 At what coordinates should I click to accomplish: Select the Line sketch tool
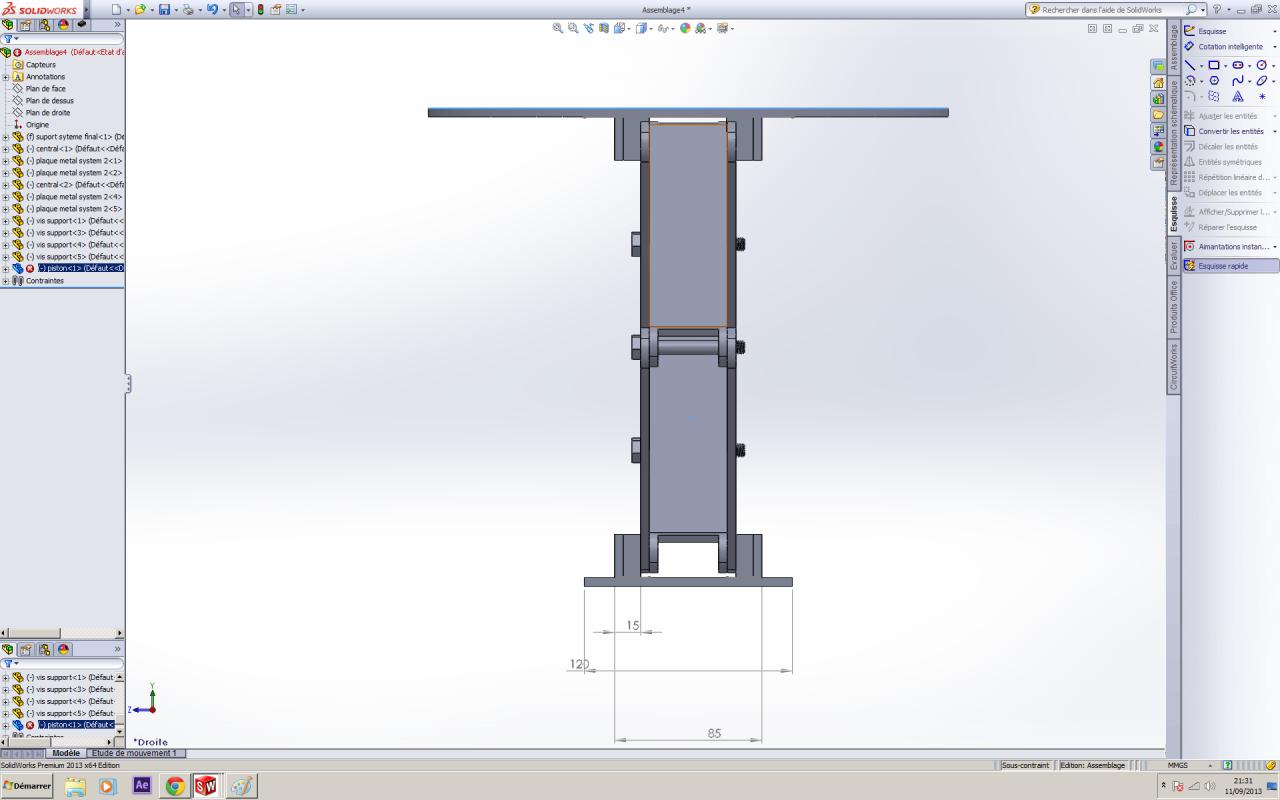click(x=1190, y=65)
